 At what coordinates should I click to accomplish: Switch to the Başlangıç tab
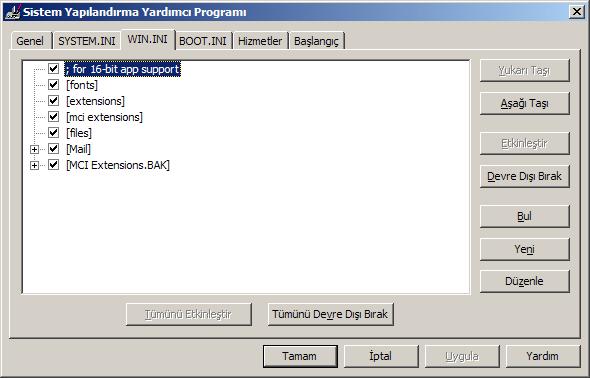pos(316,41)
